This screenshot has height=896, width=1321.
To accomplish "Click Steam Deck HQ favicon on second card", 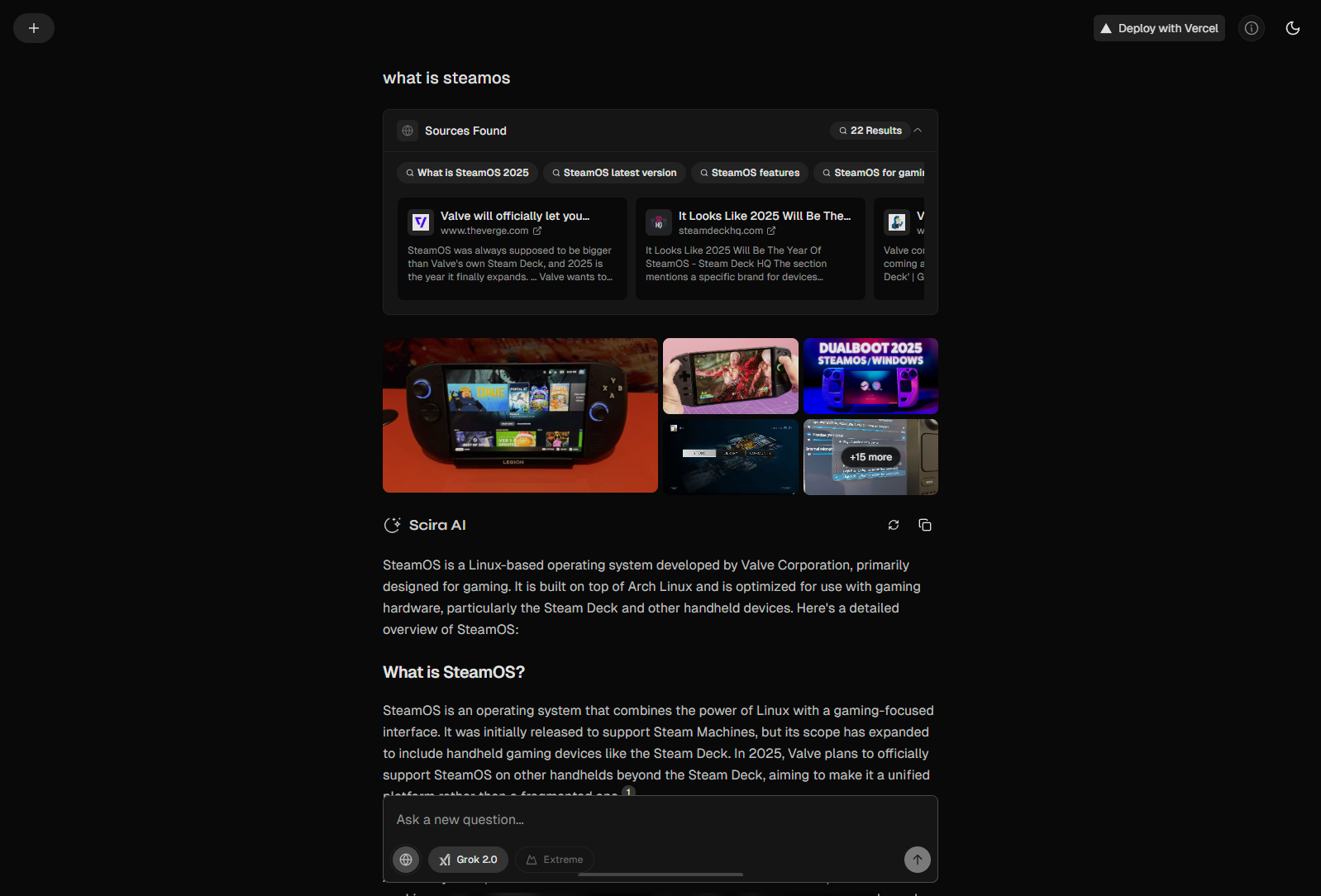I will [659, 222].
